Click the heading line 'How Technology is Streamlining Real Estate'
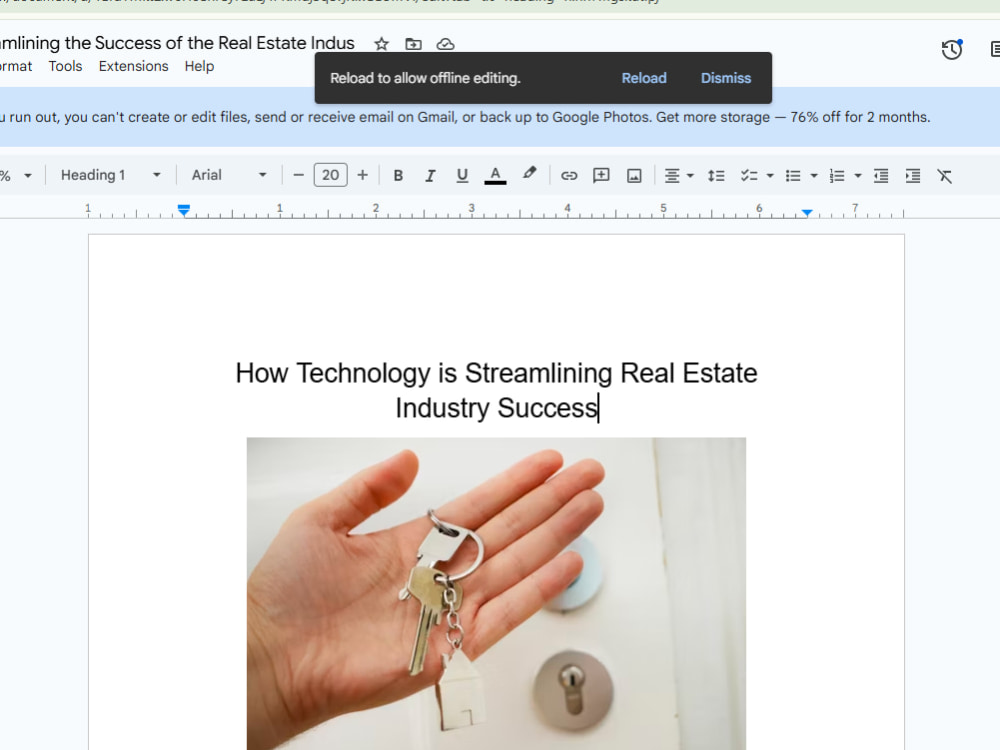Viewport: 1000px width, 750px height. pos(496,373)
